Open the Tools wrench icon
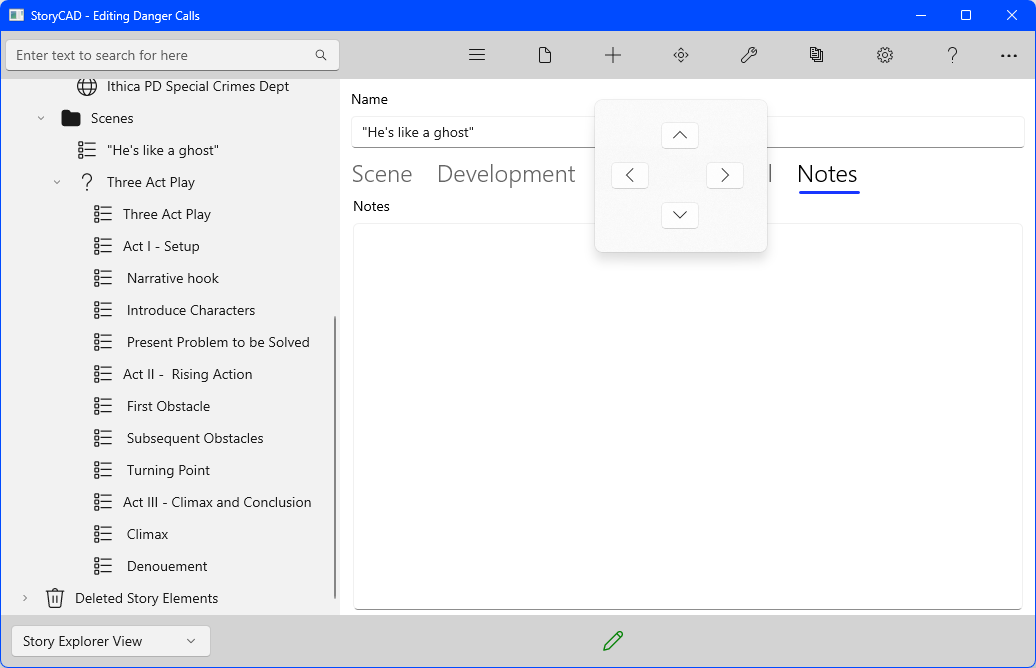The height and width of the screenshot is (668, 1036). [x=749, y=55]
